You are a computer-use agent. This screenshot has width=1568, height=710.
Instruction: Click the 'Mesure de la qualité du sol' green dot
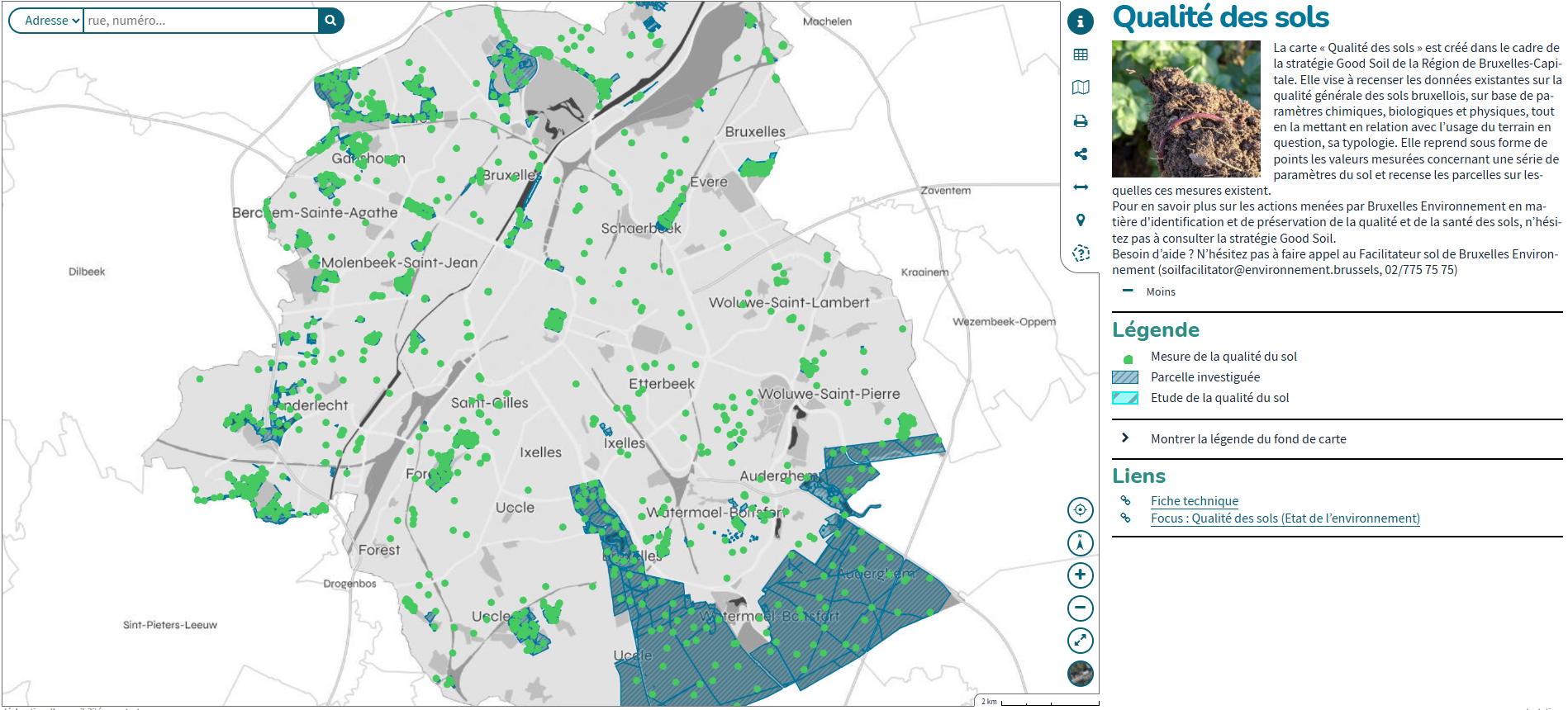[x=1128, y=359]
